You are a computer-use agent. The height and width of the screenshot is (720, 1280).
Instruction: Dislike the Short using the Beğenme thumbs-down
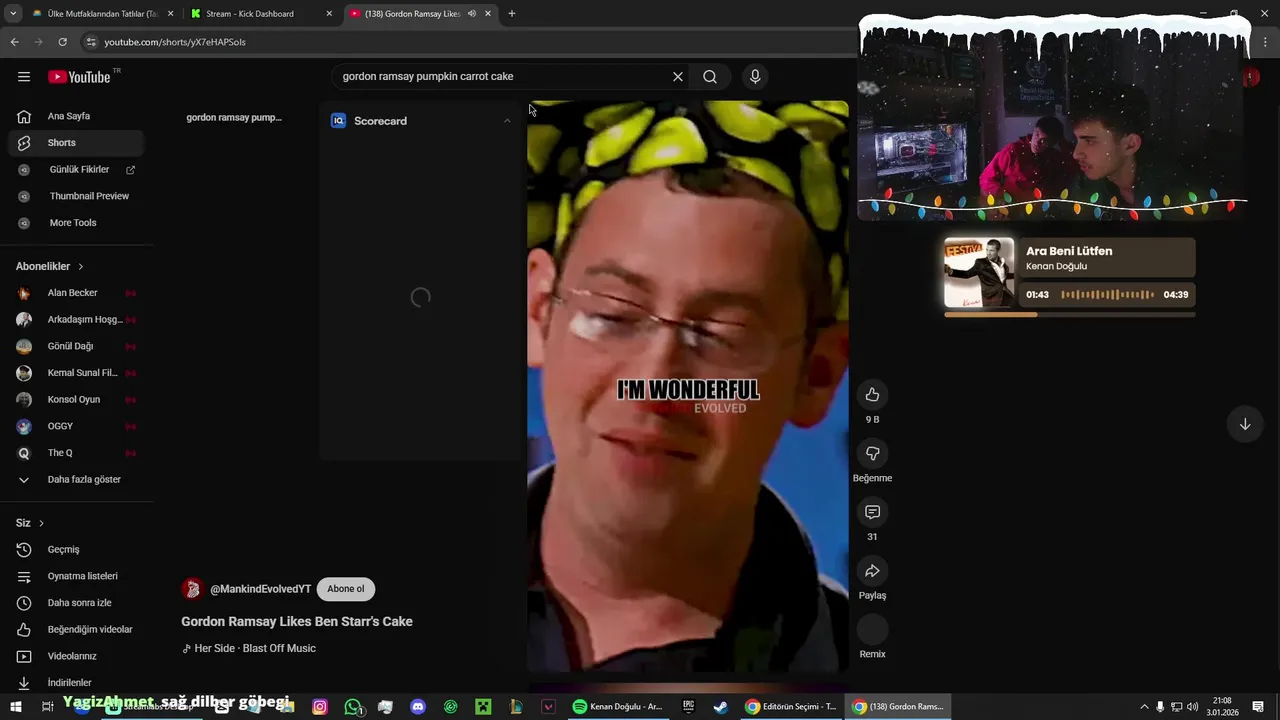(x=872, y=453)
